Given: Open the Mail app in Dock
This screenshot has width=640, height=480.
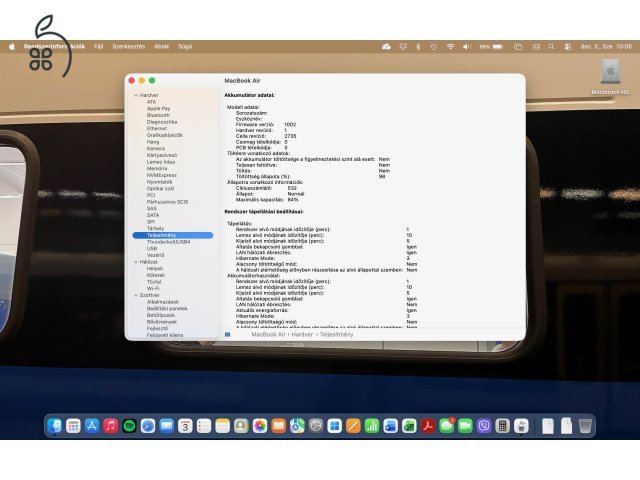Looking at the screenshot, I should (167, 426).
